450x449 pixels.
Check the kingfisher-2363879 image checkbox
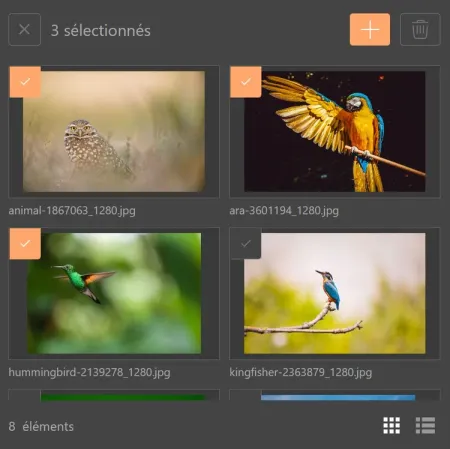246,244
